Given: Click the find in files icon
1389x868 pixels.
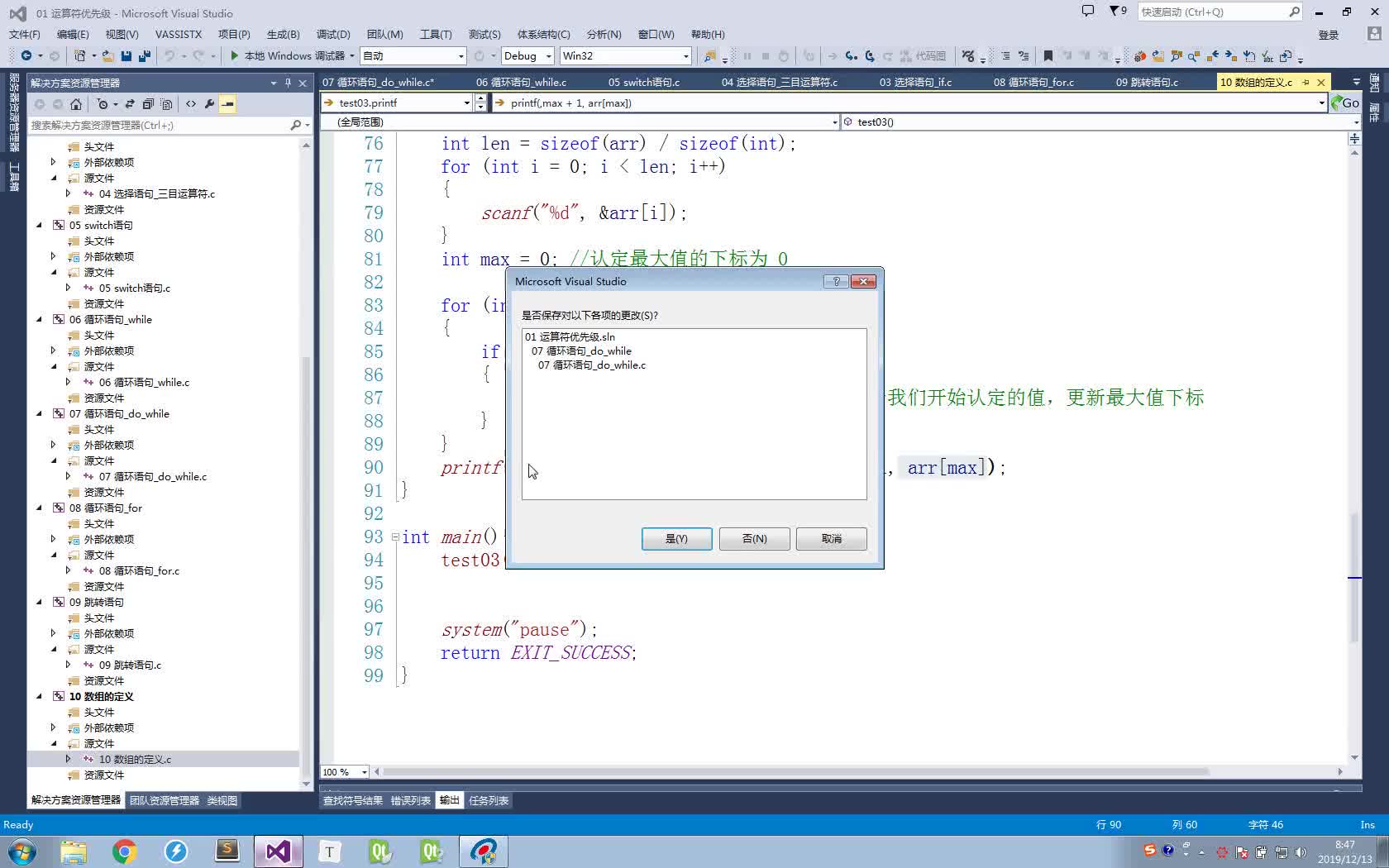Looking at the screenshot, I should 709,55.
